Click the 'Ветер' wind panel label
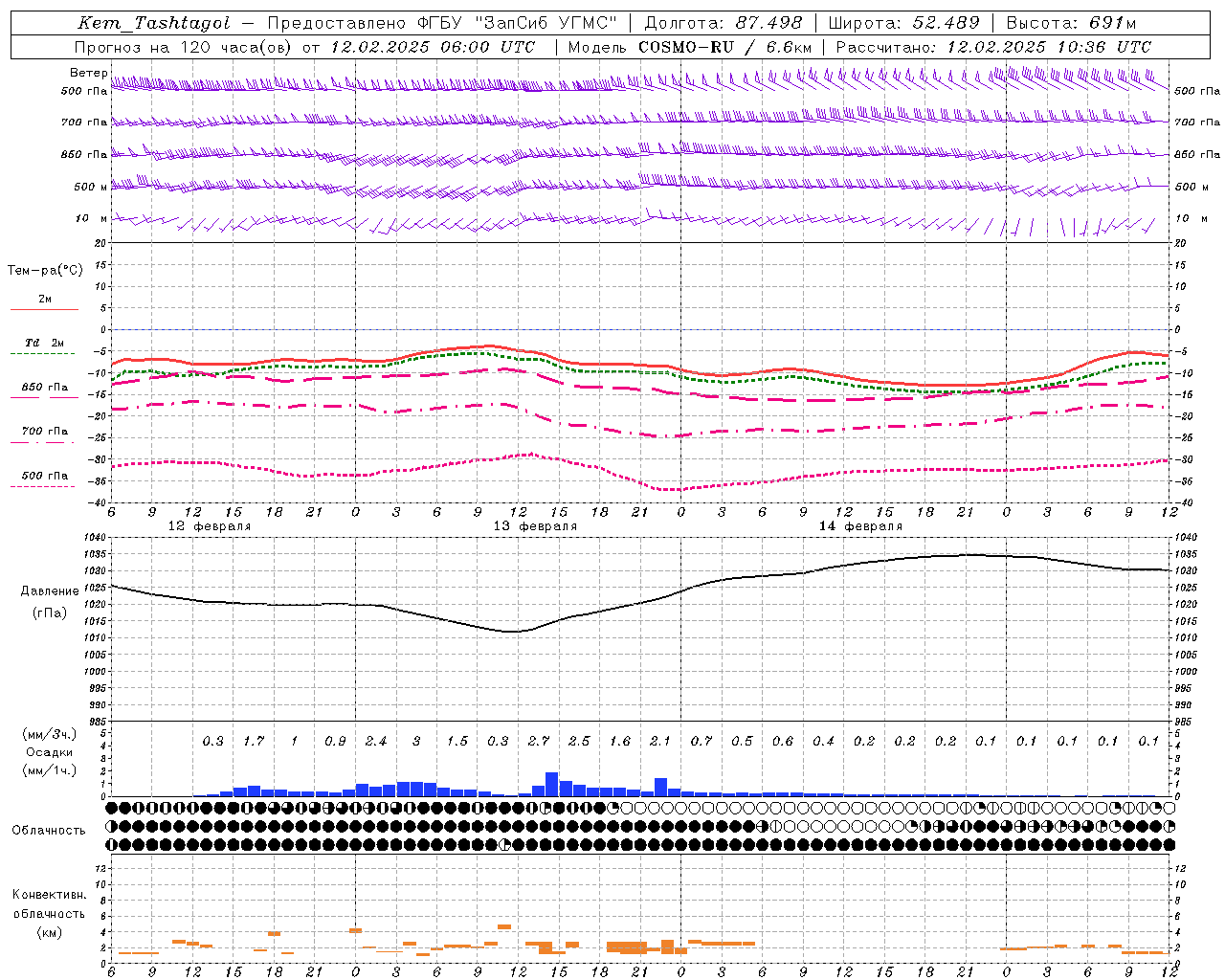Image resolution: width=1225 pixels, height=980 pixels. tap(88, 73)
